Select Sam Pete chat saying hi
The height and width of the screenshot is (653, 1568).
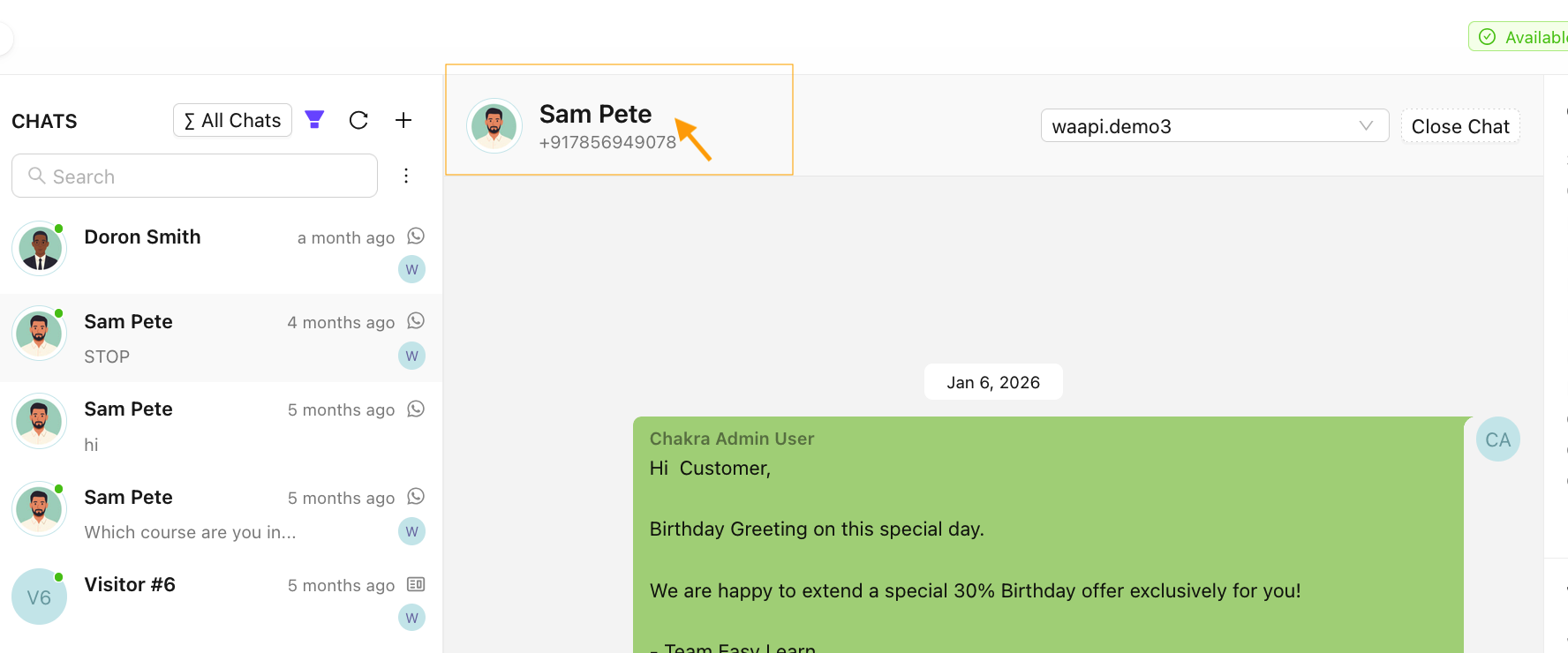(221, 425)
